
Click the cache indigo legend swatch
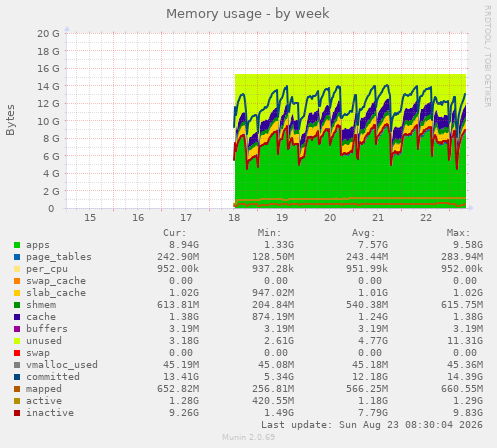17,317
